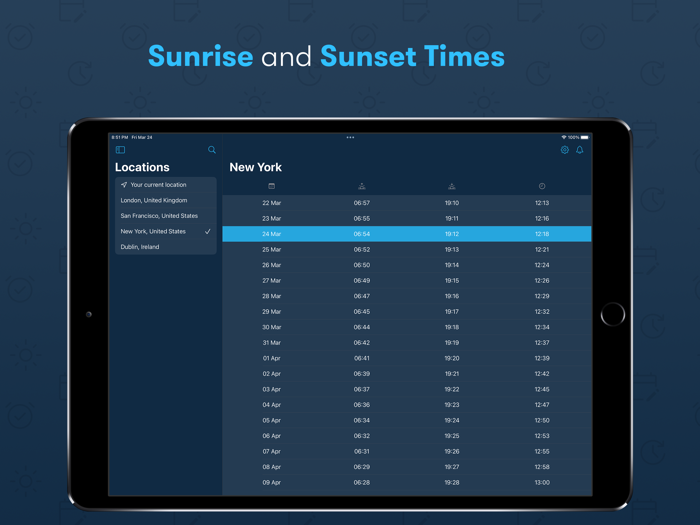Screen dimensions: 700x525
Task: Click the 08 Apr date cell
Action: (271, 467)
